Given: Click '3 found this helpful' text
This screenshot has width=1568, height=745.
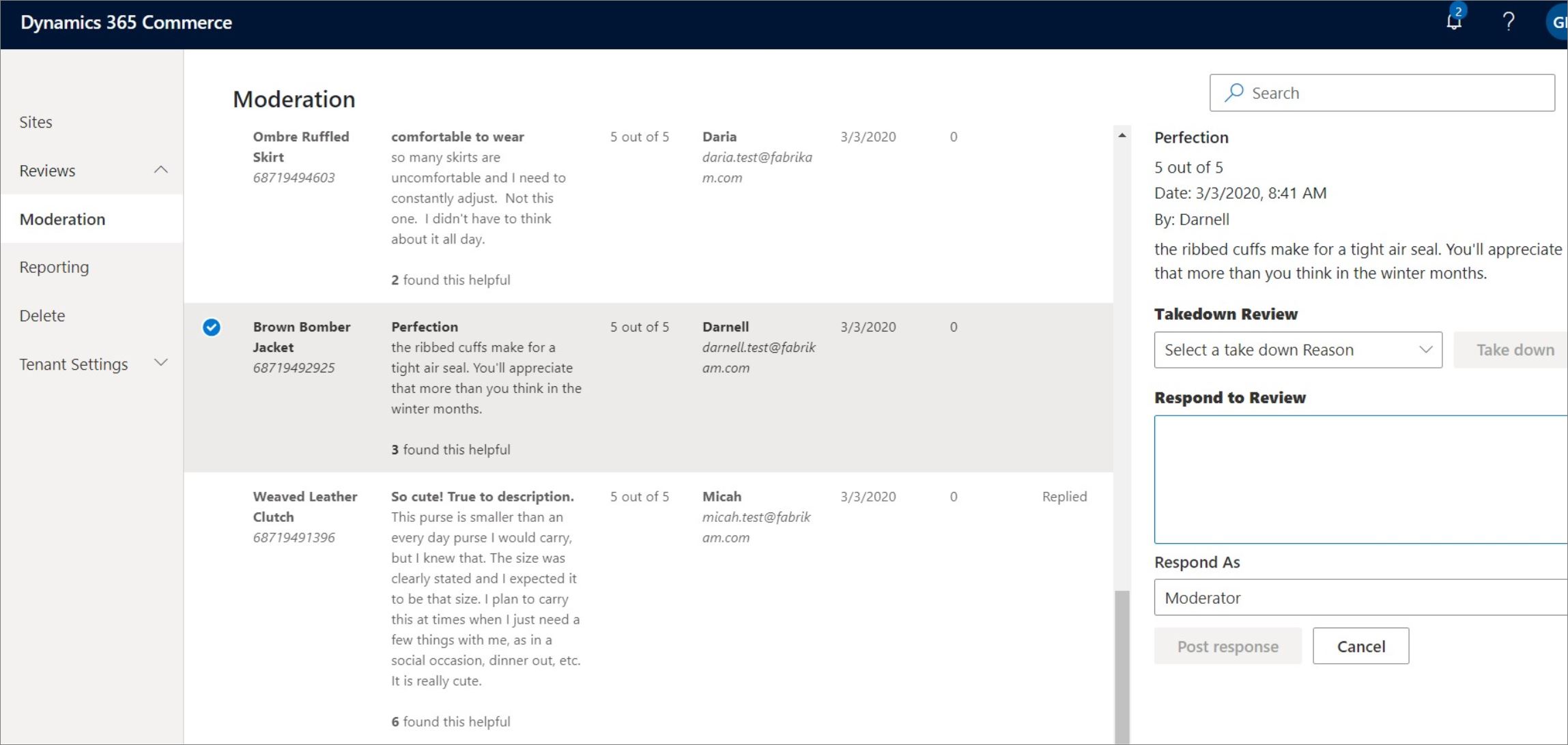Looking at the screenshot, I should tap(451, 450).
